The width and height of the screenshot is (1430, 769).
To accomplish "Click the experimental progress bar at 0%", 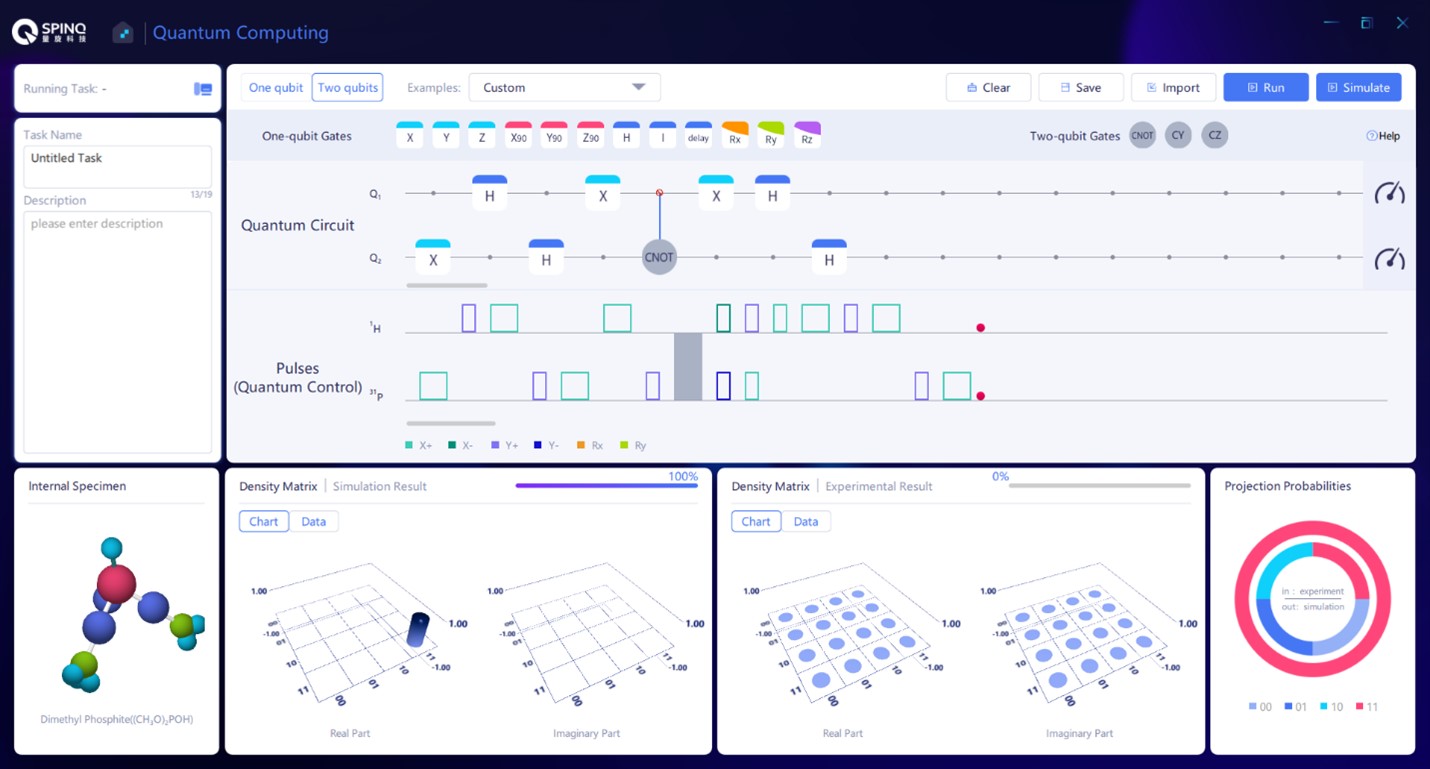I will pos(1100,486).
